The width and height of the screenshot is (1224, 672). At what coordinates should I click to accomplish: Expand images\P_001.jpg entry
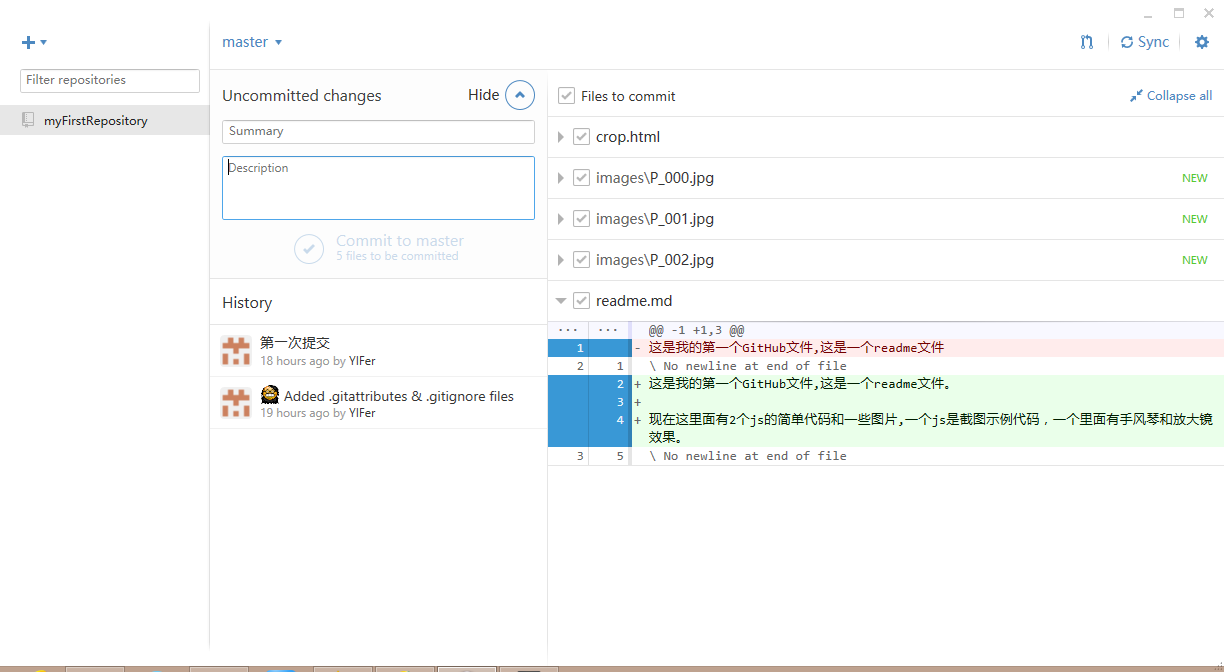(561, 219)
